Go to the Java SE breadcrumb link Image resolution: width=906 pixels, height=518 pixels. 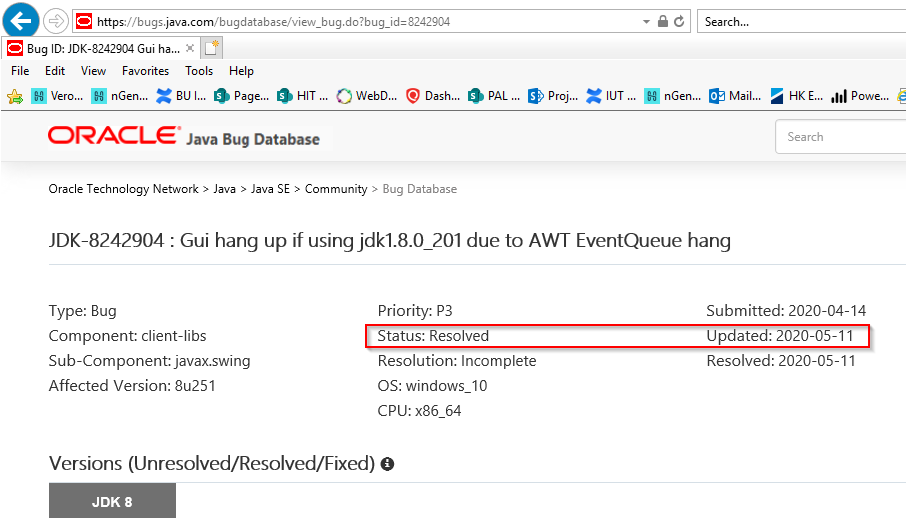(x=271, y=189)
